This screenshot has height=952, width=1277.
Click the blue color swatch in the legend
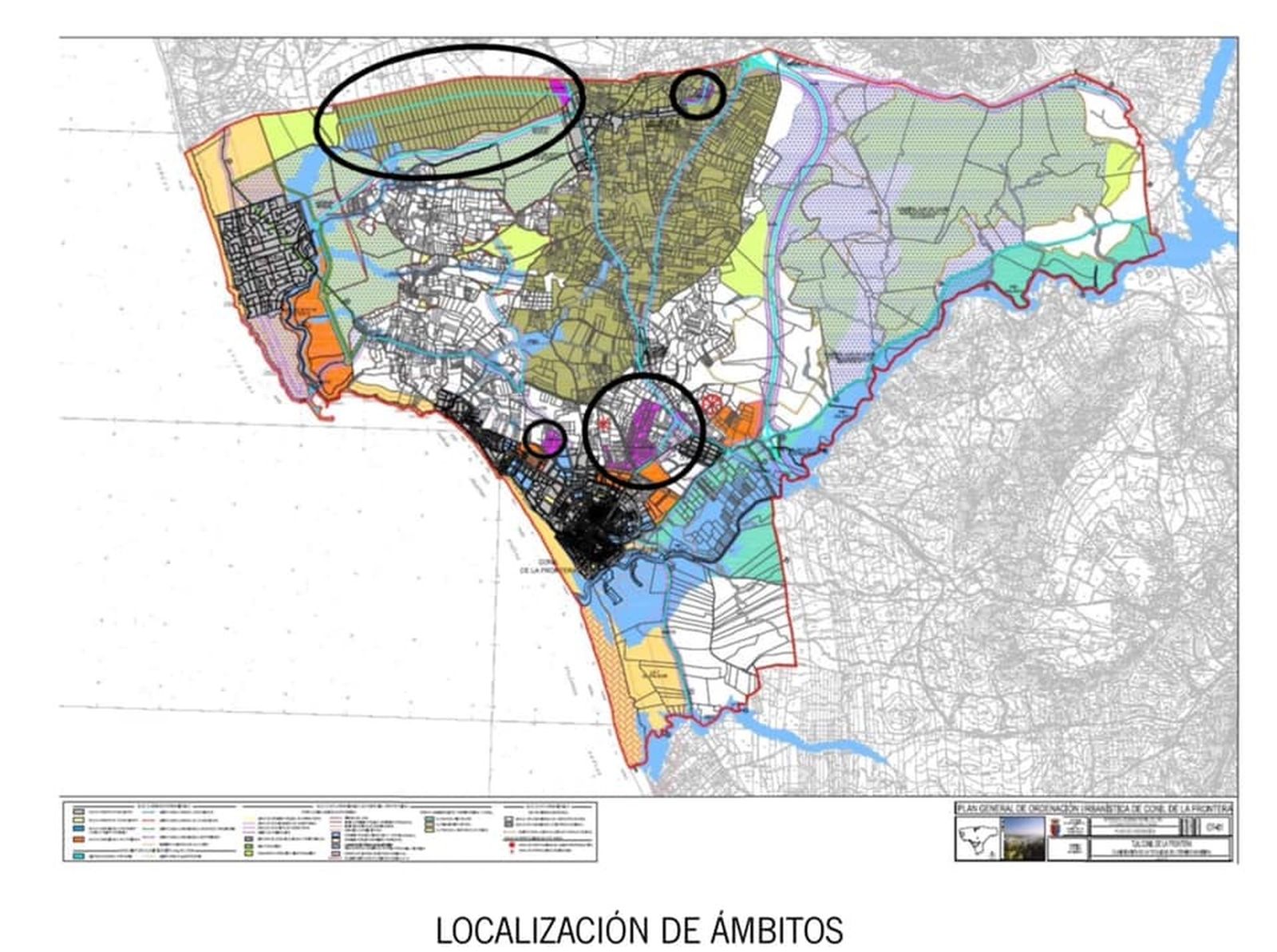(x=77, y=830)
